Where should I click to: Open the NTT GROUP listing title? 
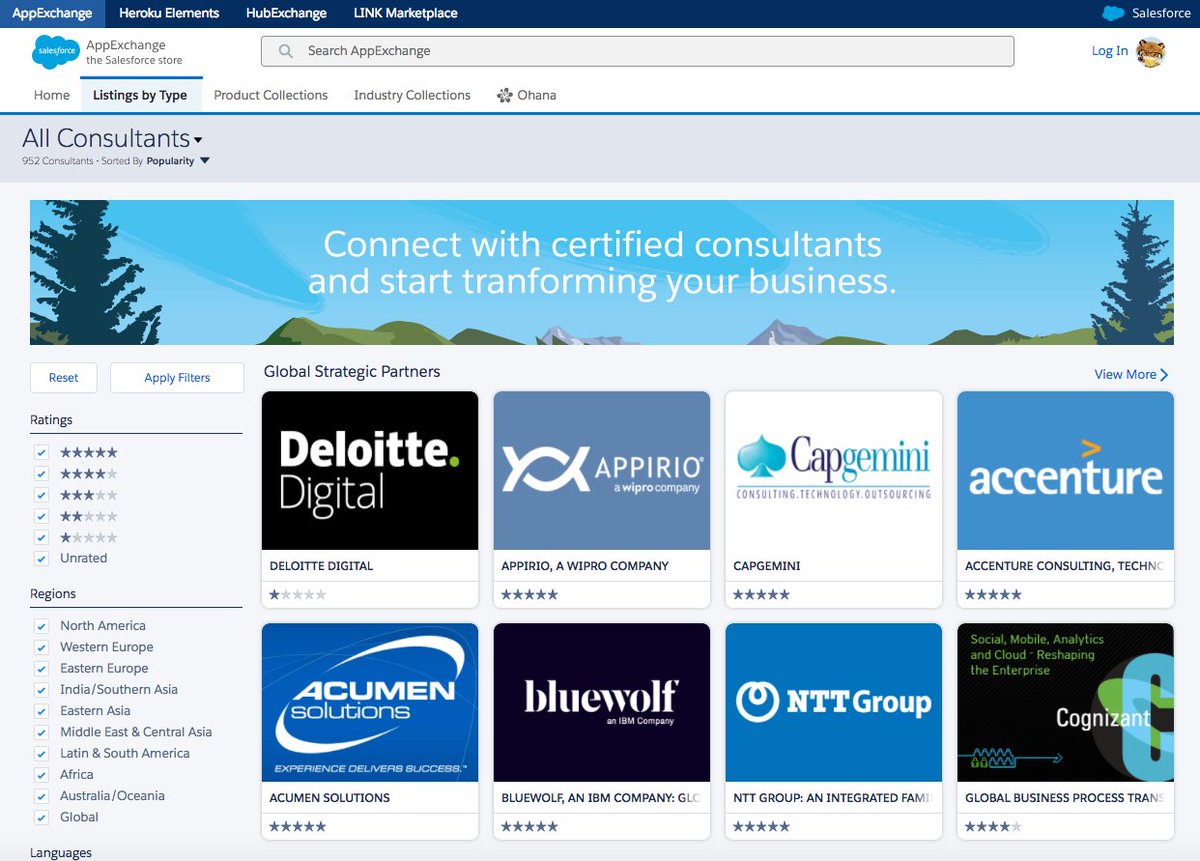tap(832, 798)
